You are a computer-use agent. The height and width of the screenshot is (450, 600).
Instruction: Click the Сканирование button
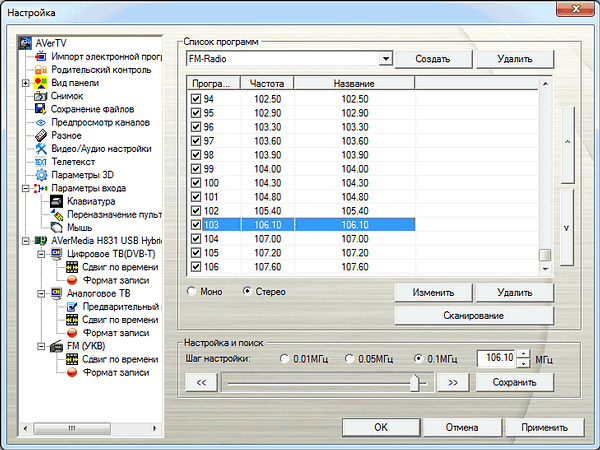[474, 316]
